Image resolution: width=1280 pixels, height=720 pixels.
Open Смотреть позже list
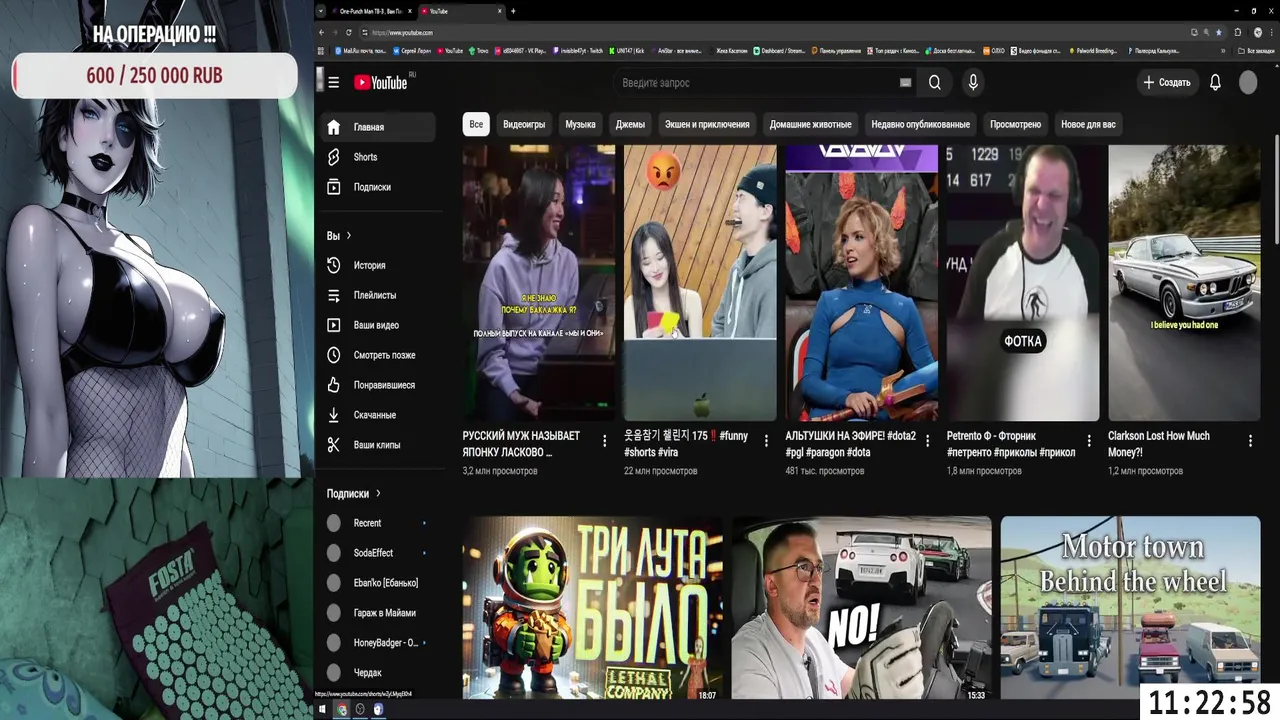tap(380, 355)
